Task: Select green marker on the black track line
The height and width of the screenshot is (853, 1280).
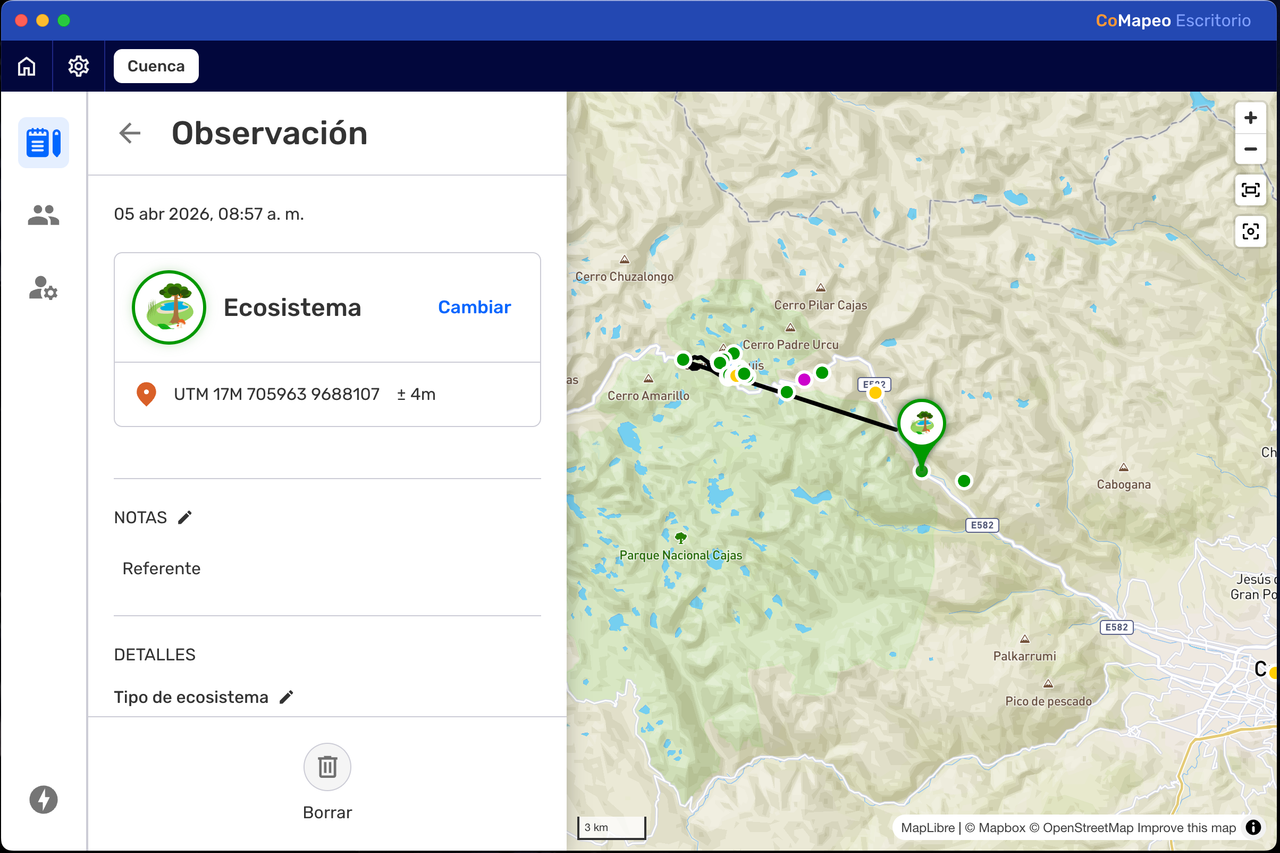Action: tap(787, 392)
